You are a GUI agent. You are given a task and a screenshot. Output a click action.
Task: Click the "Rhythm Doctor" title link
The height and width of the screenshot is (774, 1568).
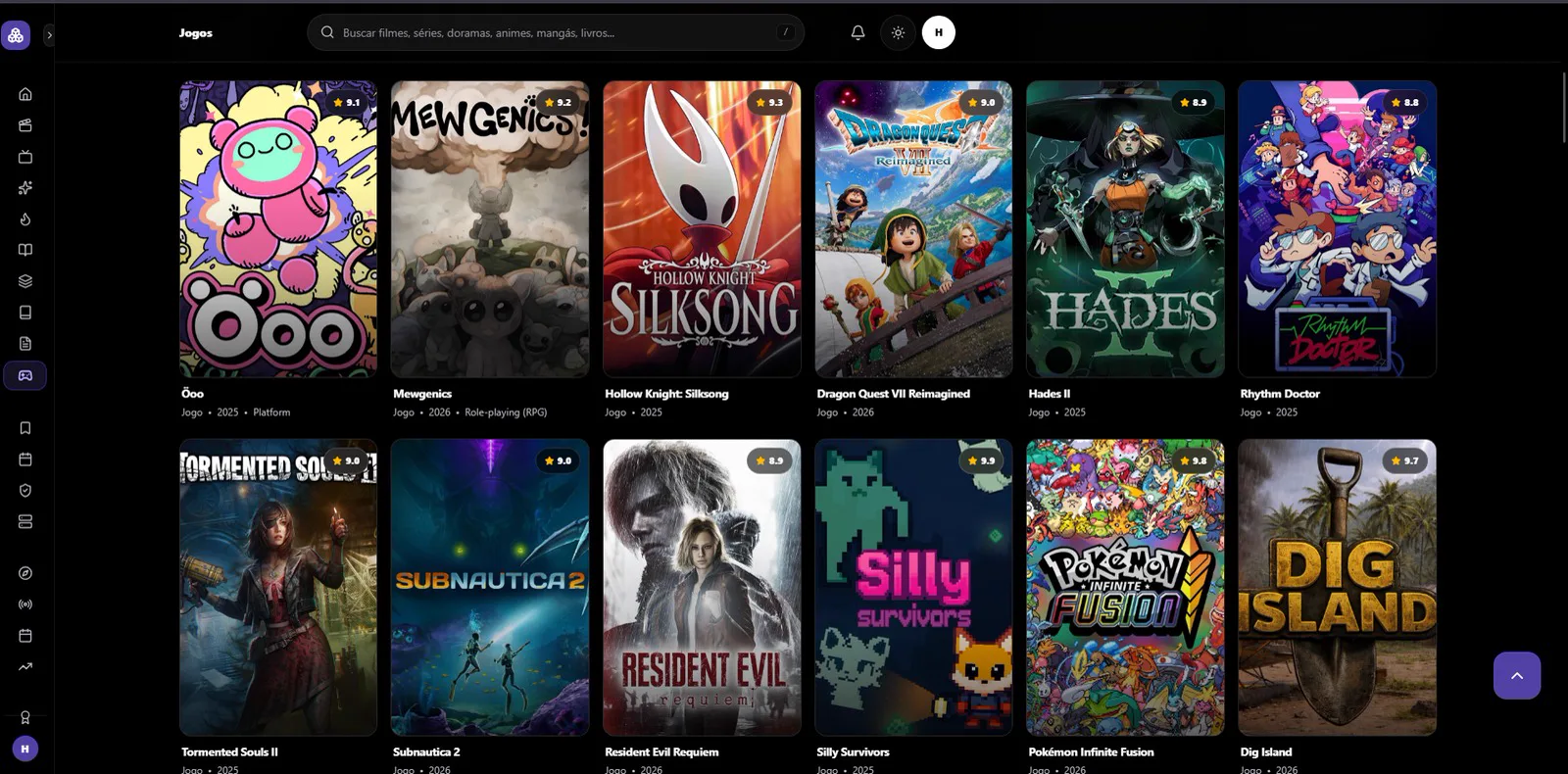tap(1280, 393)
